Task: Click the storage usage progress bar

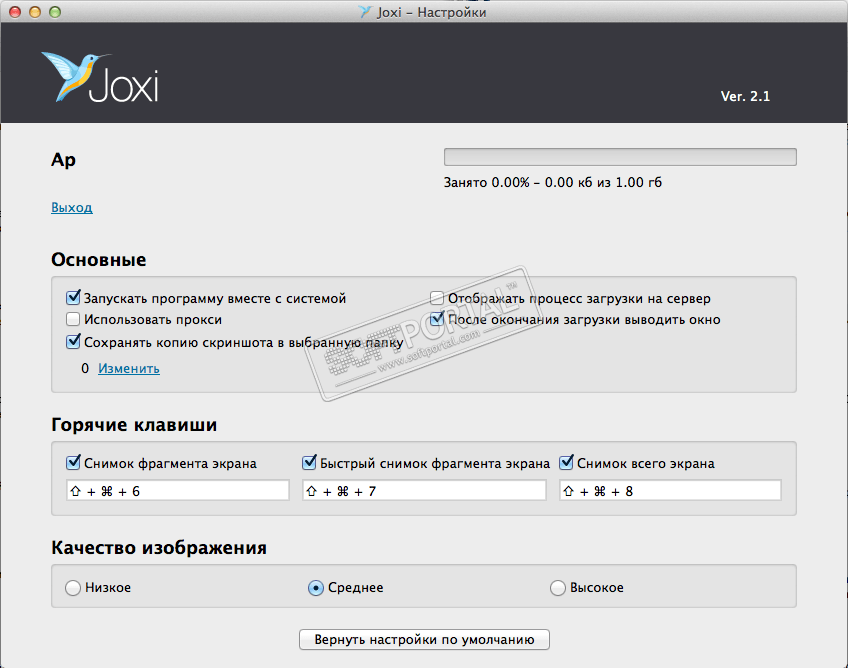Action: coord(620,157)
